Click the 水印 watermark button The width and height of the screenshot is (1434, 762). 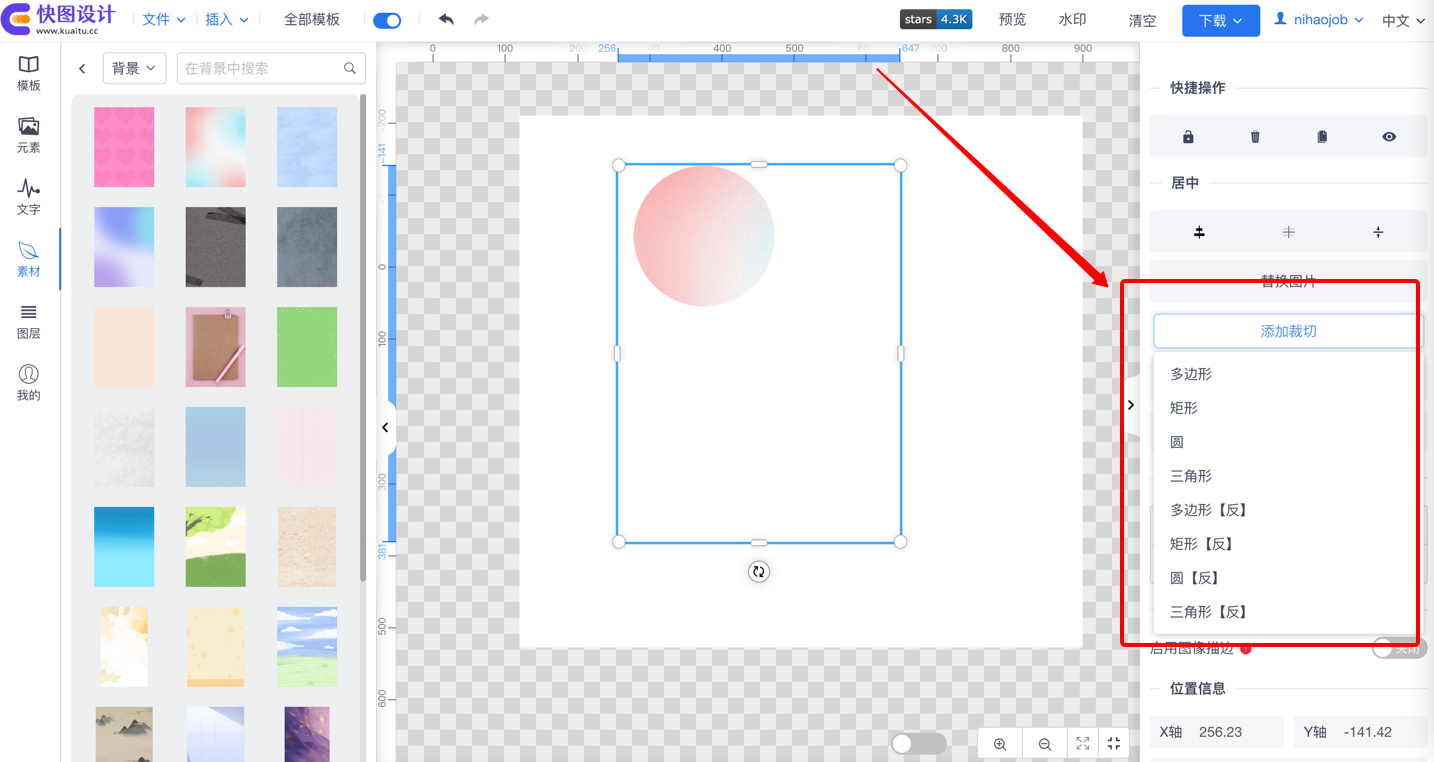point(1072,19)
